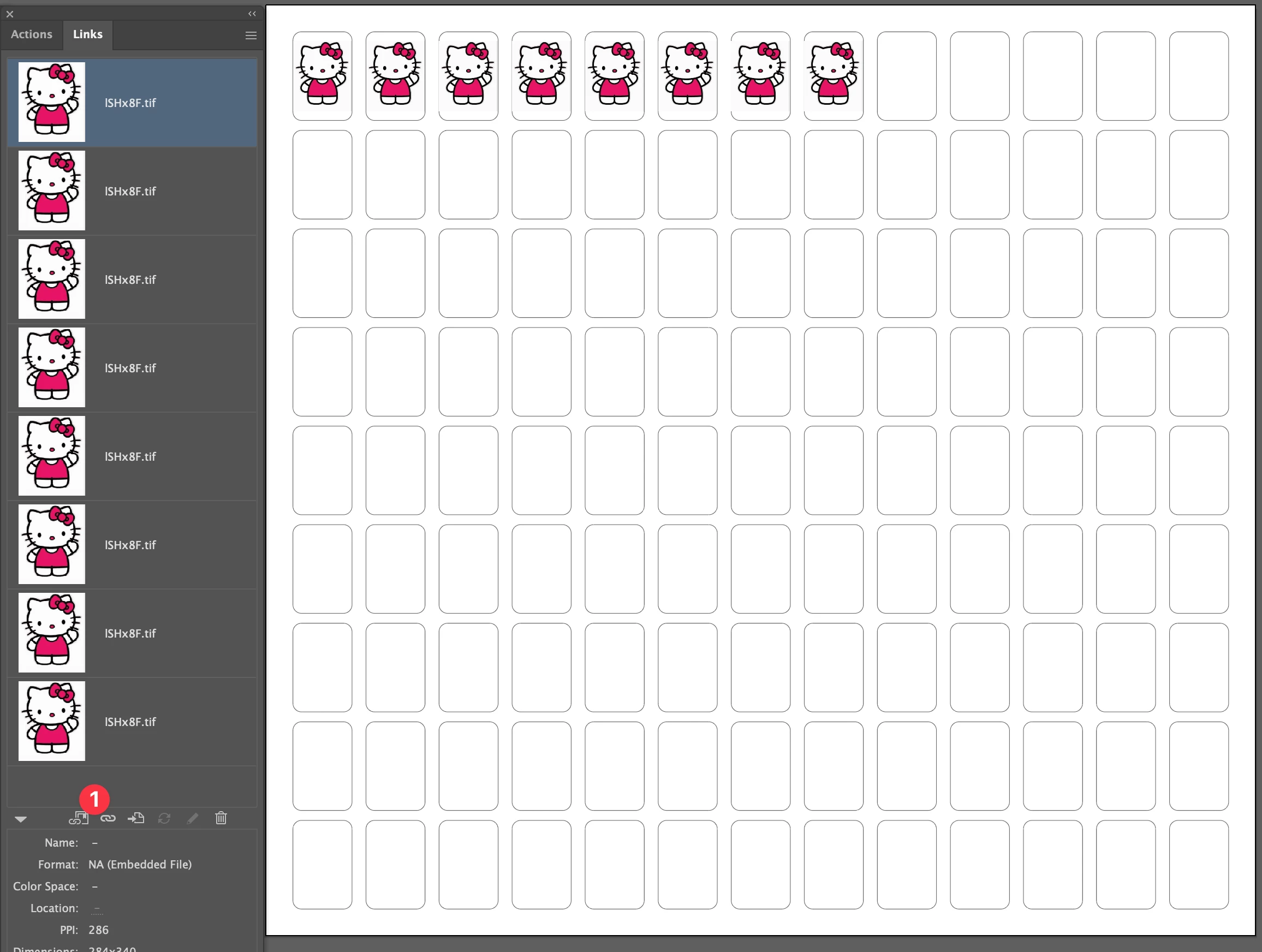Select the Links tab

click(87, 34)
